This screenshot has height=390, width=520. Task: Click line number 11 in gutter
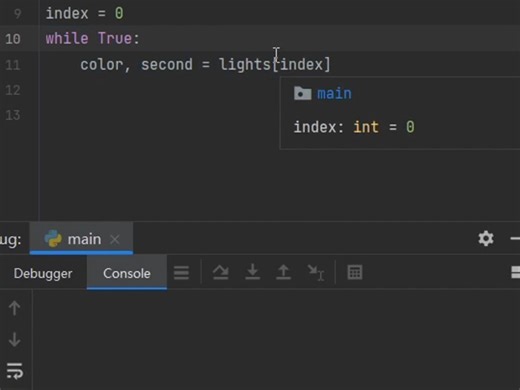point(13,65)
